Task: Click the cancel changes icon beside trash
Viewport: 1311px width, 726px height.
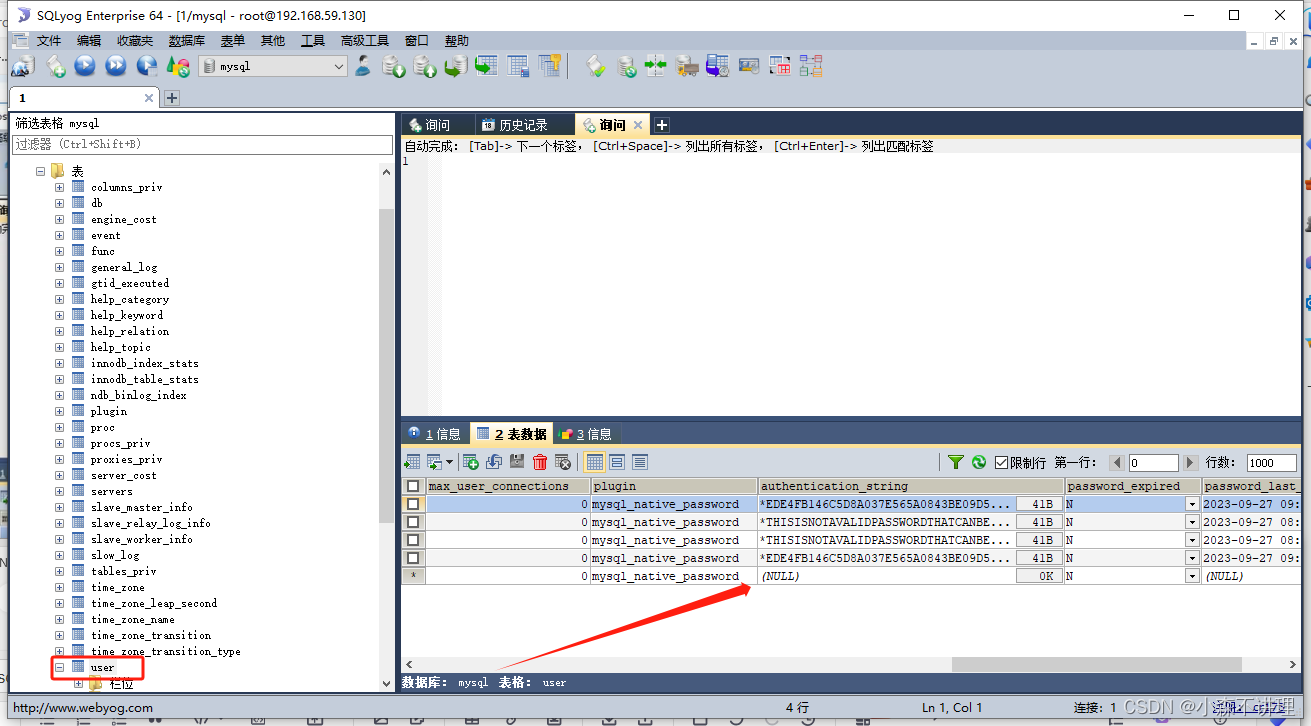Action: coord(563,462)
